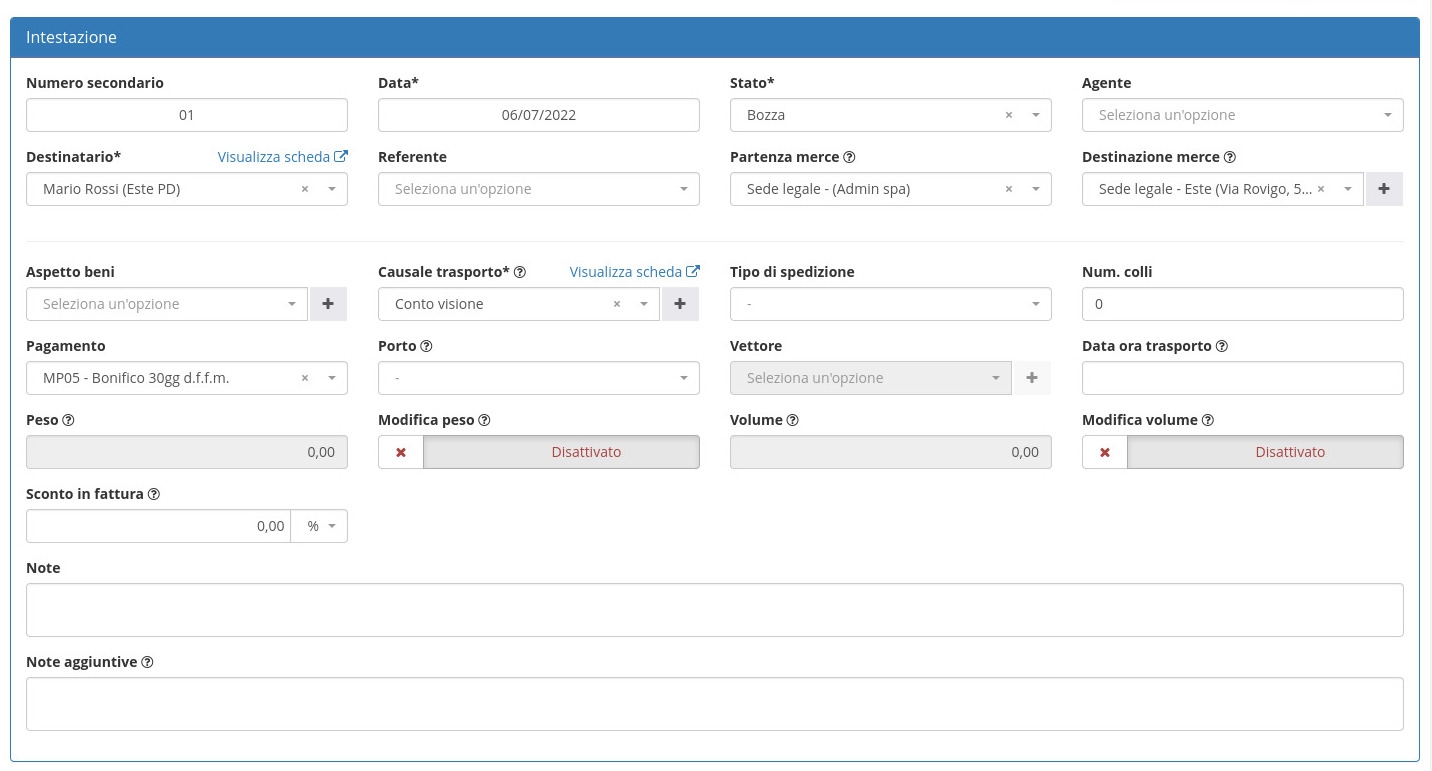Open the Agente dropdown
The image size is (1432, 771).
(1243, 115)
